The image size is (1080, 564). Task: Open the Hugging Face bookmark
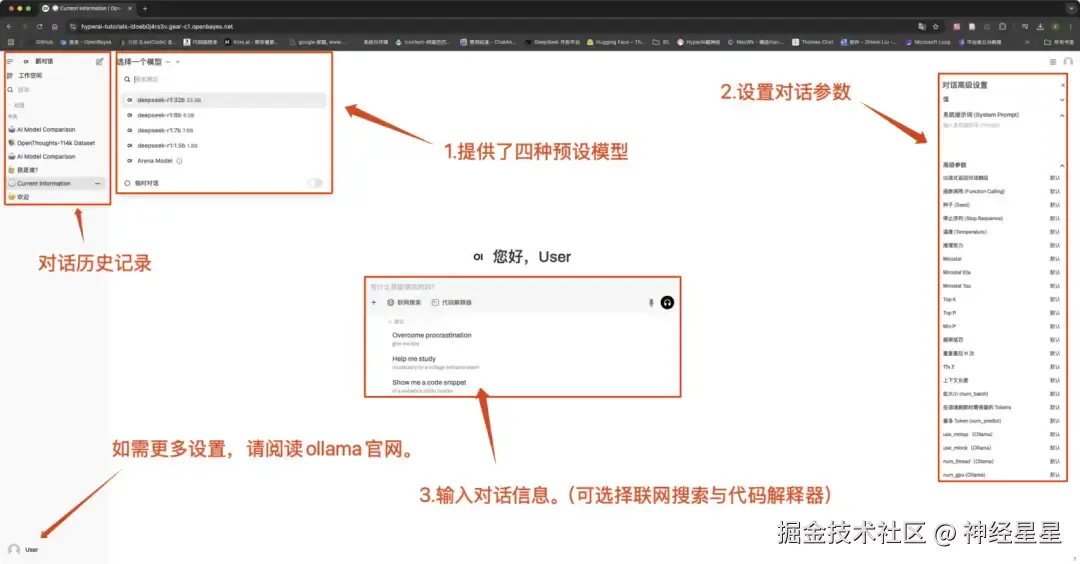615,42
